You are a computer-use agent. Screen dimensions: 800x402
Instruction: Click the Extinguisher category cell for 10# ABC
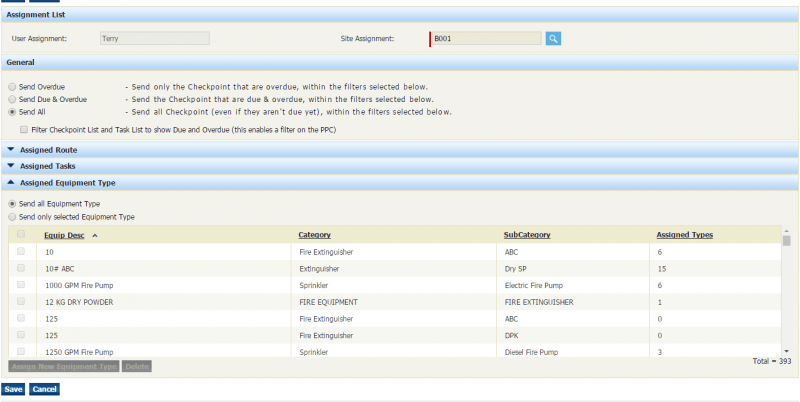[319, 268]
